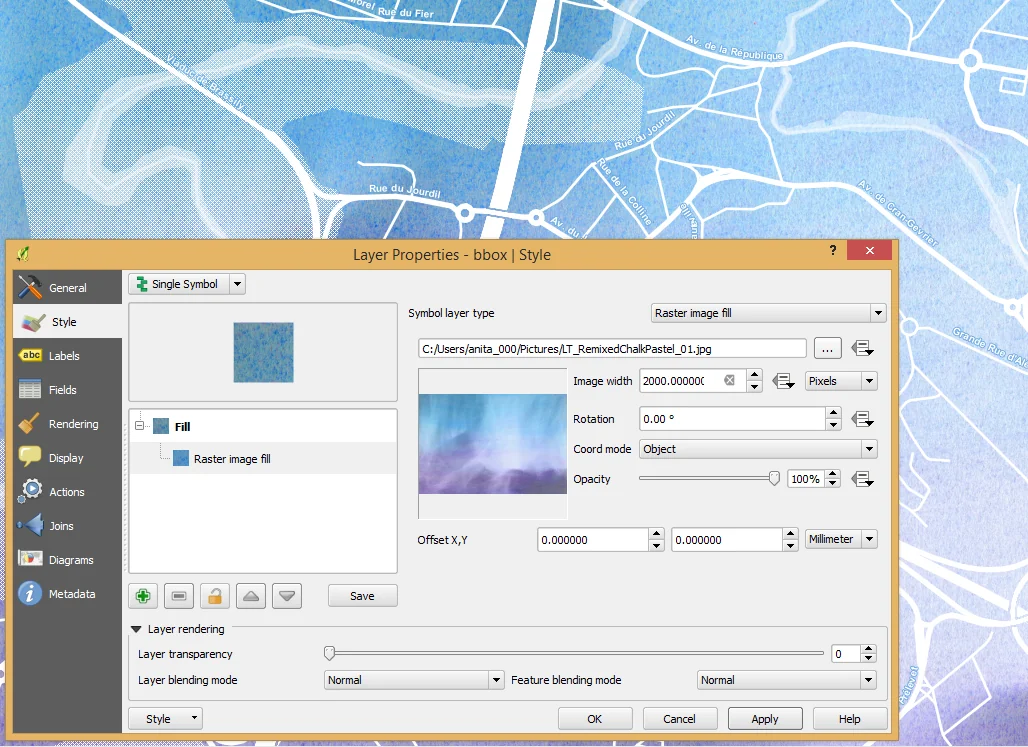Image resolution: width=1028 pixels, height=747 pixels.
Task: Move symbol layer down
Action: point(287,596)
